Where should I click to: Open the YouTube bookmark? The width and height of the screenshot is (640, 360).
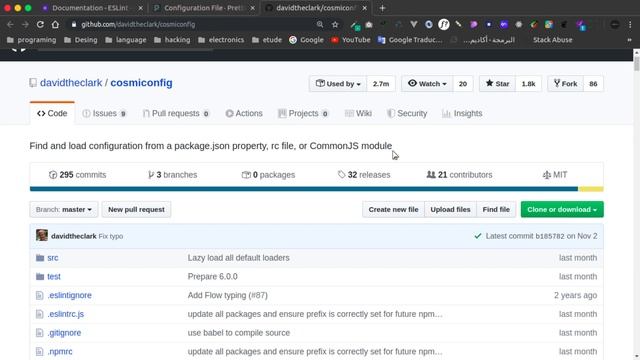[351, 40]
